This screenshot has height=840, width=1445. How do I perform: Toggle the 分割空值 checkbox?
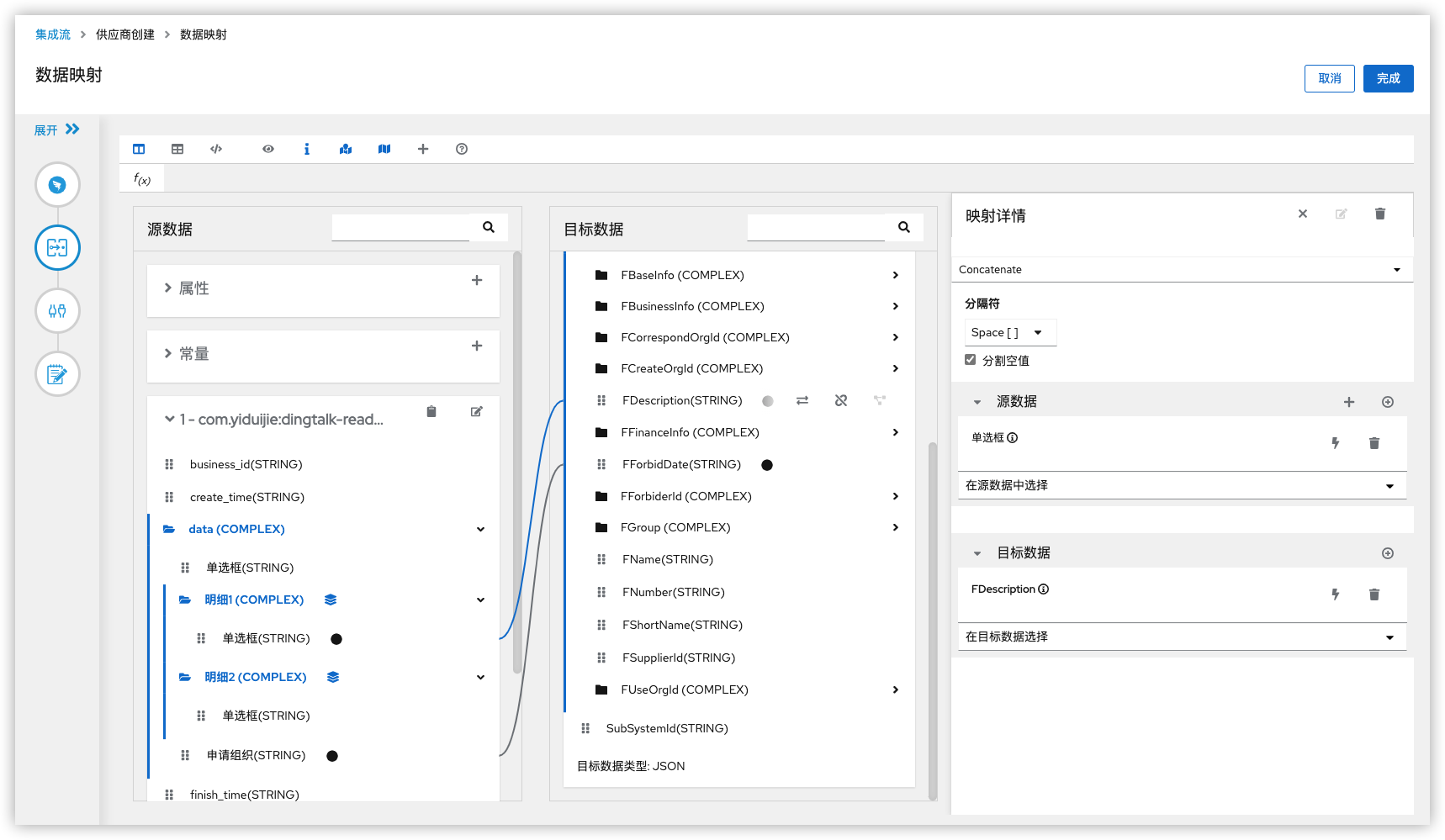pyautogui.click(x=971, y=360)
